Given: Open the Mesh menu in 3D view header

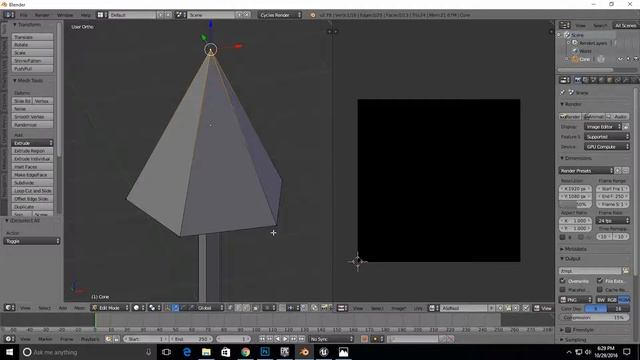Looking at the screenshot, I should coord(79,308).
